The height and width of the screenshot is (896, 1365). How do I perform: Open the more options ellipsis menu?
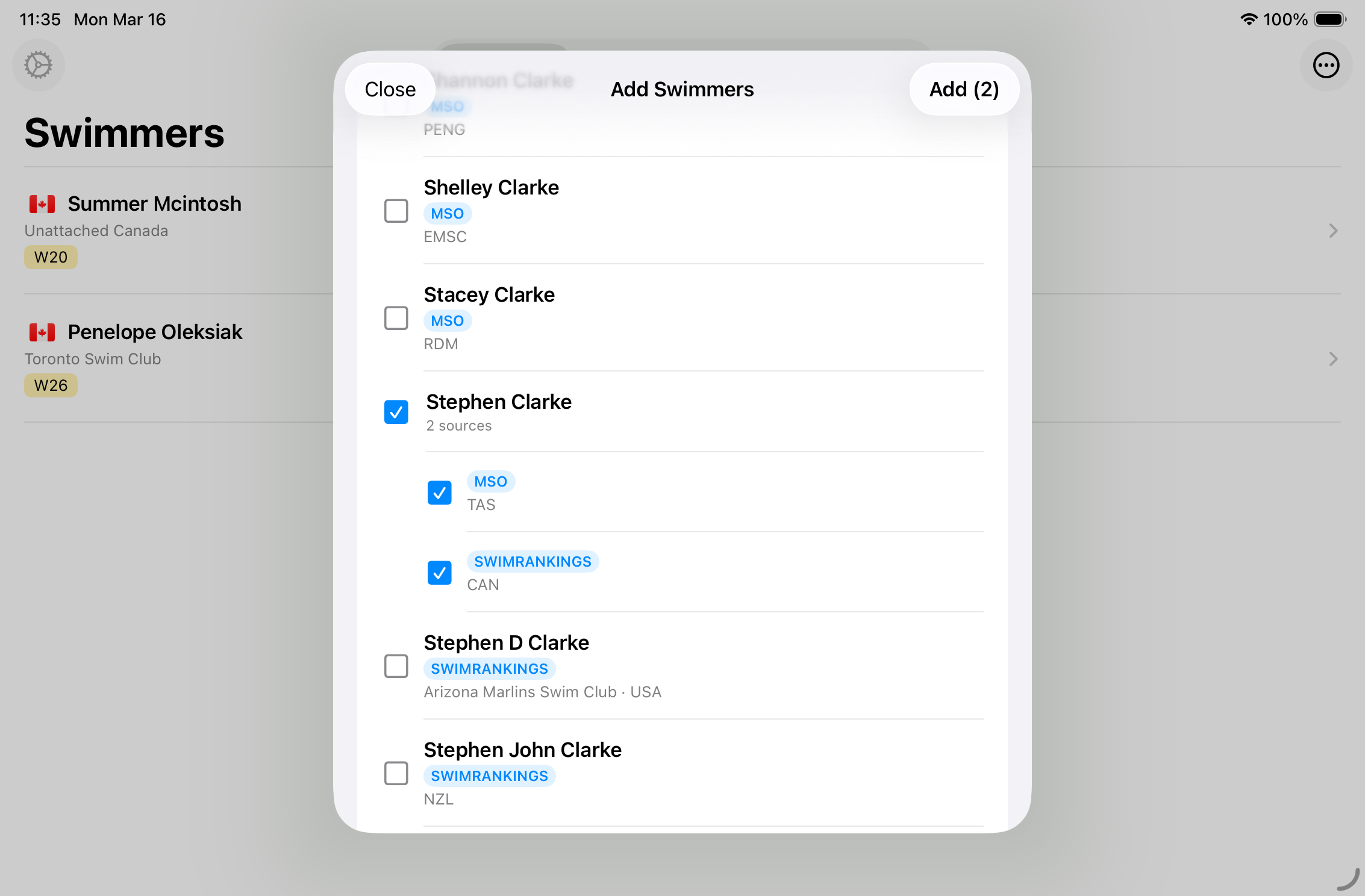tap(1326, 65)
